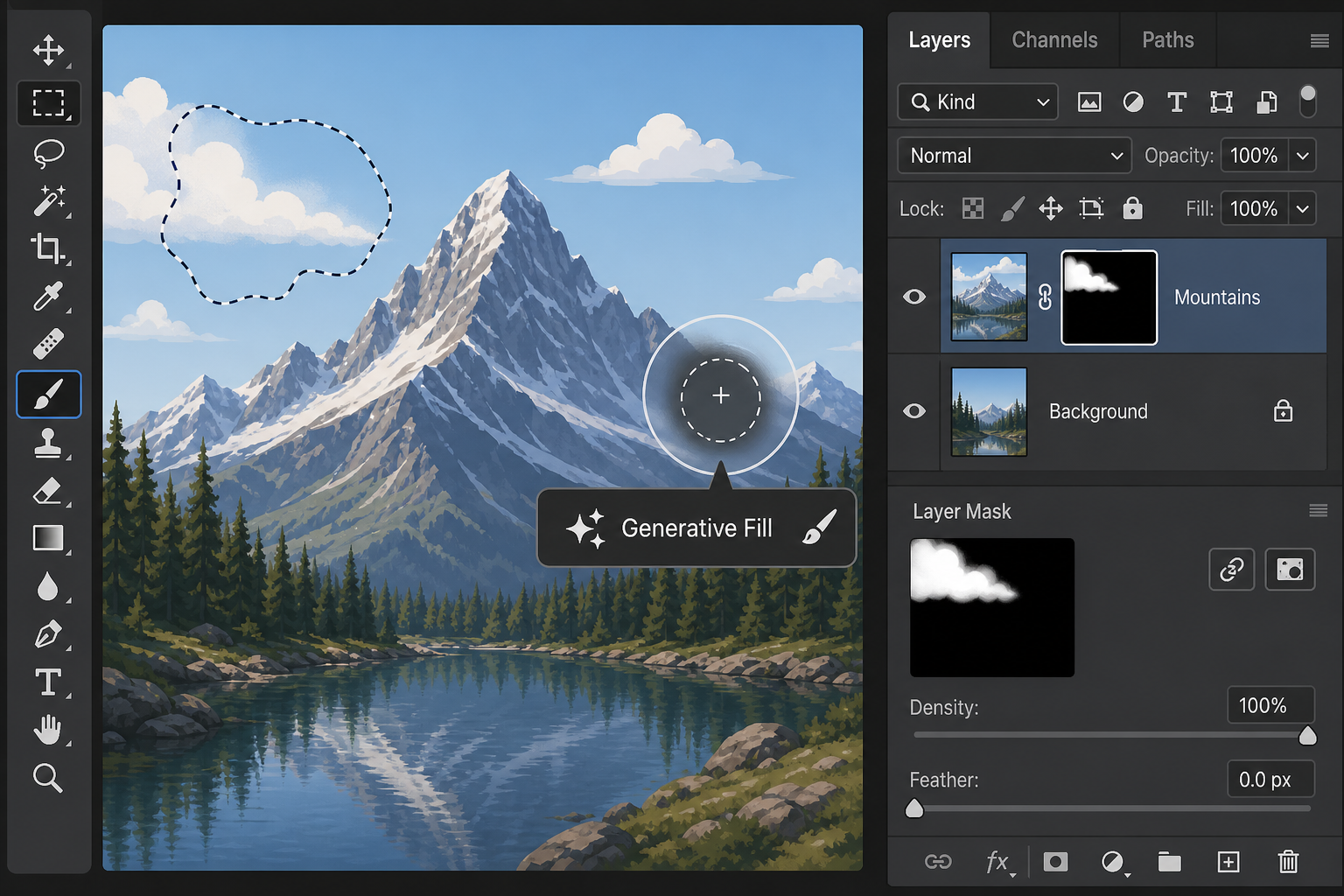The width and height of the screenshot is (1344, 896).
Task: Toggle lock image pixels brush icon
Action: pos(1012,208)
